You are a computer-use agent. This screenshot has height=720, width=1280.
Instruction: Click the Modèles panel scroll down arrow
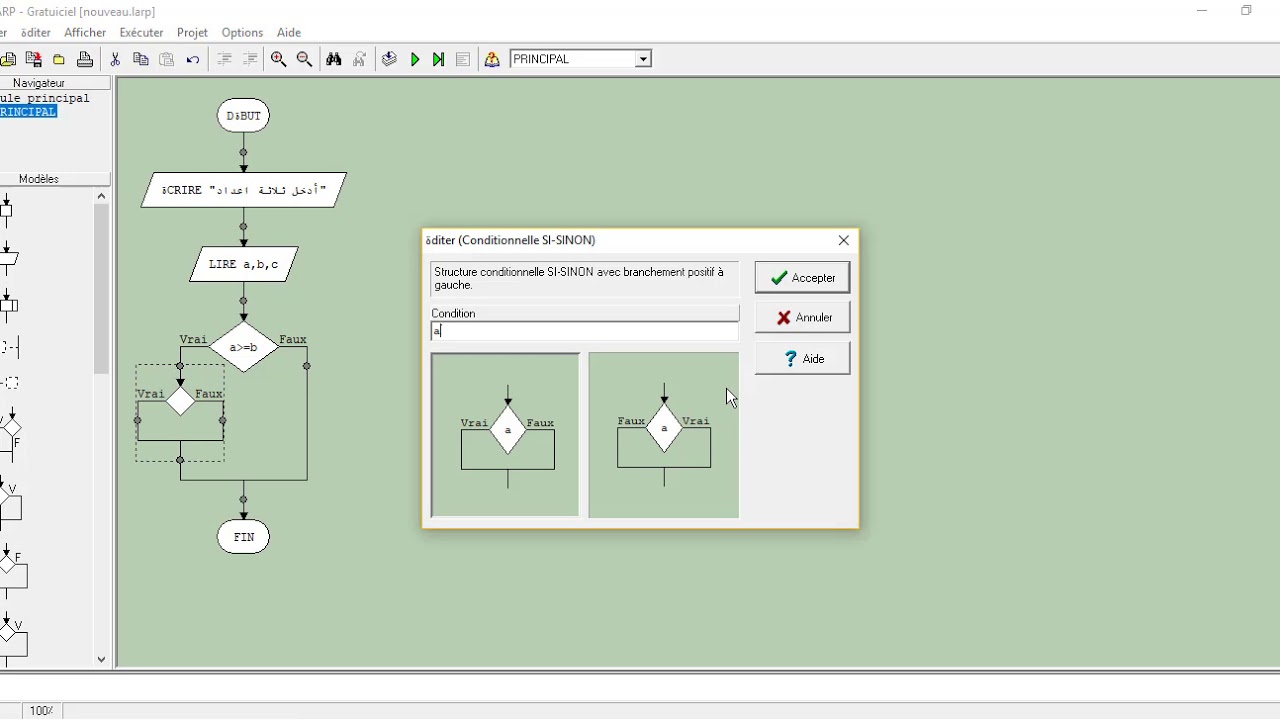[x=101, y=659]
